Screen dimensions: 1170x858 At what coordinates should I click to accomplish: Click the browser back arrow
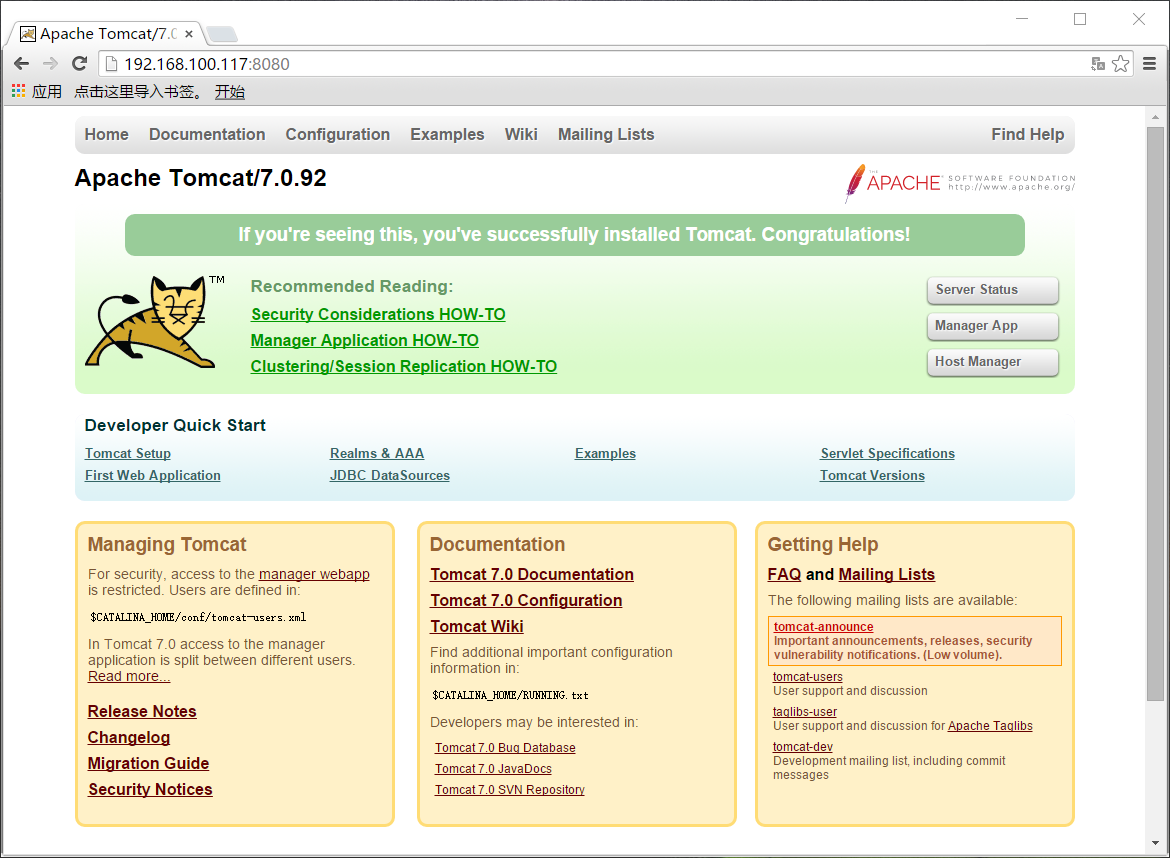coord(22,63)
